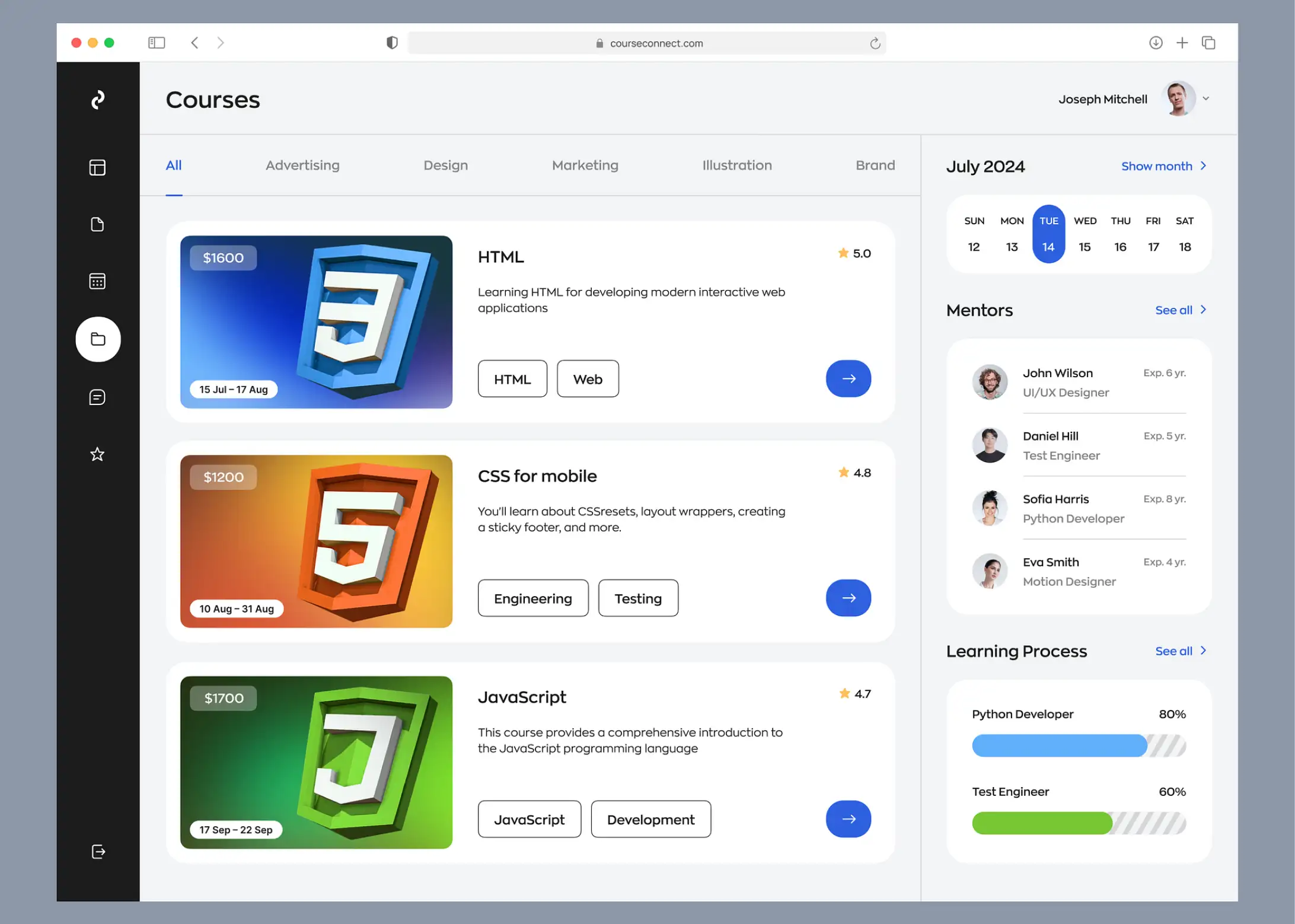Click the Python Developer progress bar
1295x924 pixels.
click(x=1079, y=745)
